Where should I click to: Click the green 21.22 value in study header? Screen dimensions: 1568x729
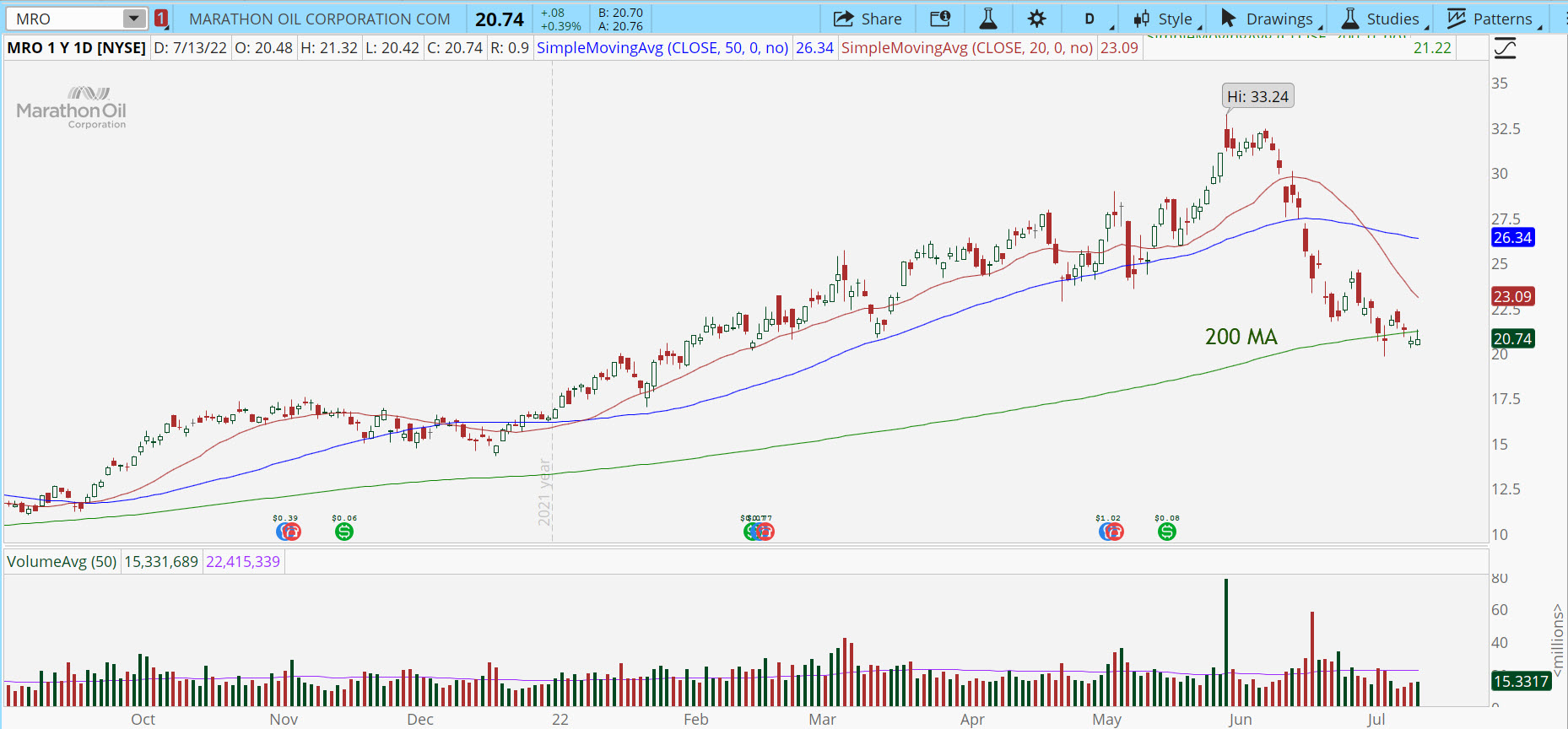click(x=1432, y=48)
